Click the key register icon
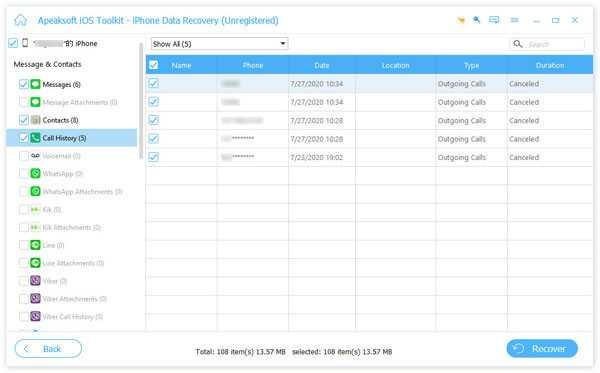Screen dimensions: 600x373 point(477,20)
